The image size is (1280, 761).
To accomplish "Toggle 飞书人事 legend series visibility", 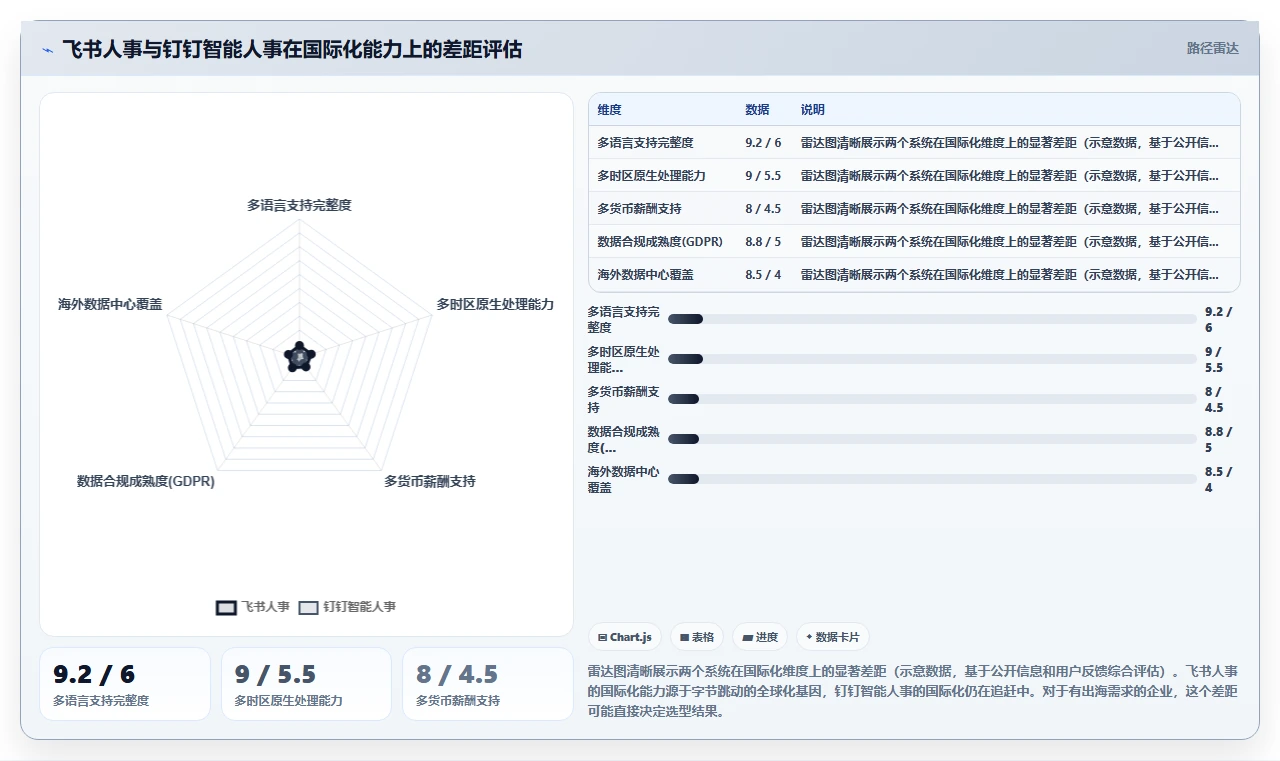I will [253, 607].
